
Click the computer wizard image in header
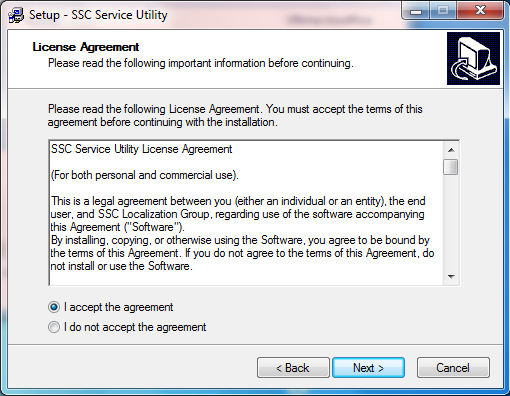[x=473, y=58]
